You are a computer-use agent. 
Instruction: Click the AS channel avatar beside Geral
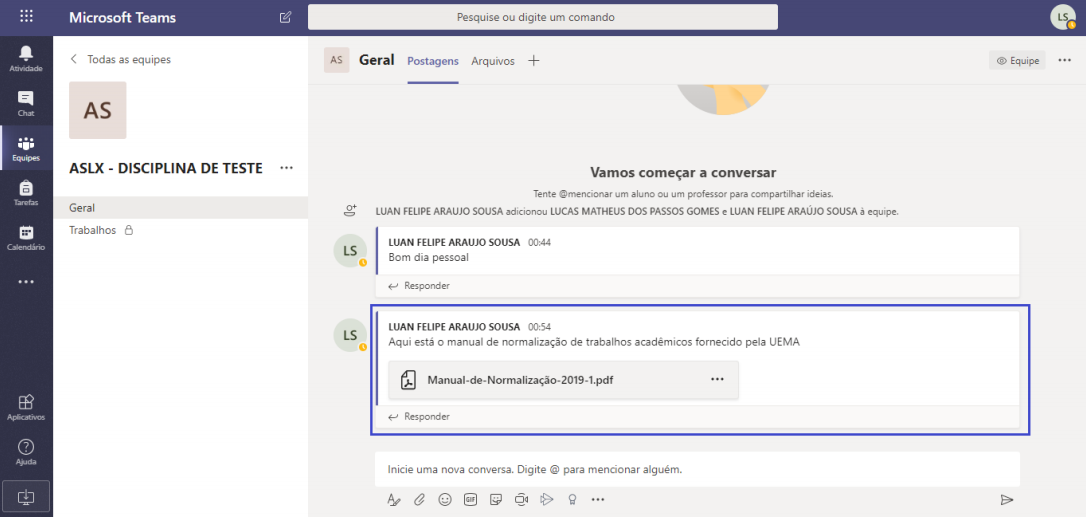337,60
